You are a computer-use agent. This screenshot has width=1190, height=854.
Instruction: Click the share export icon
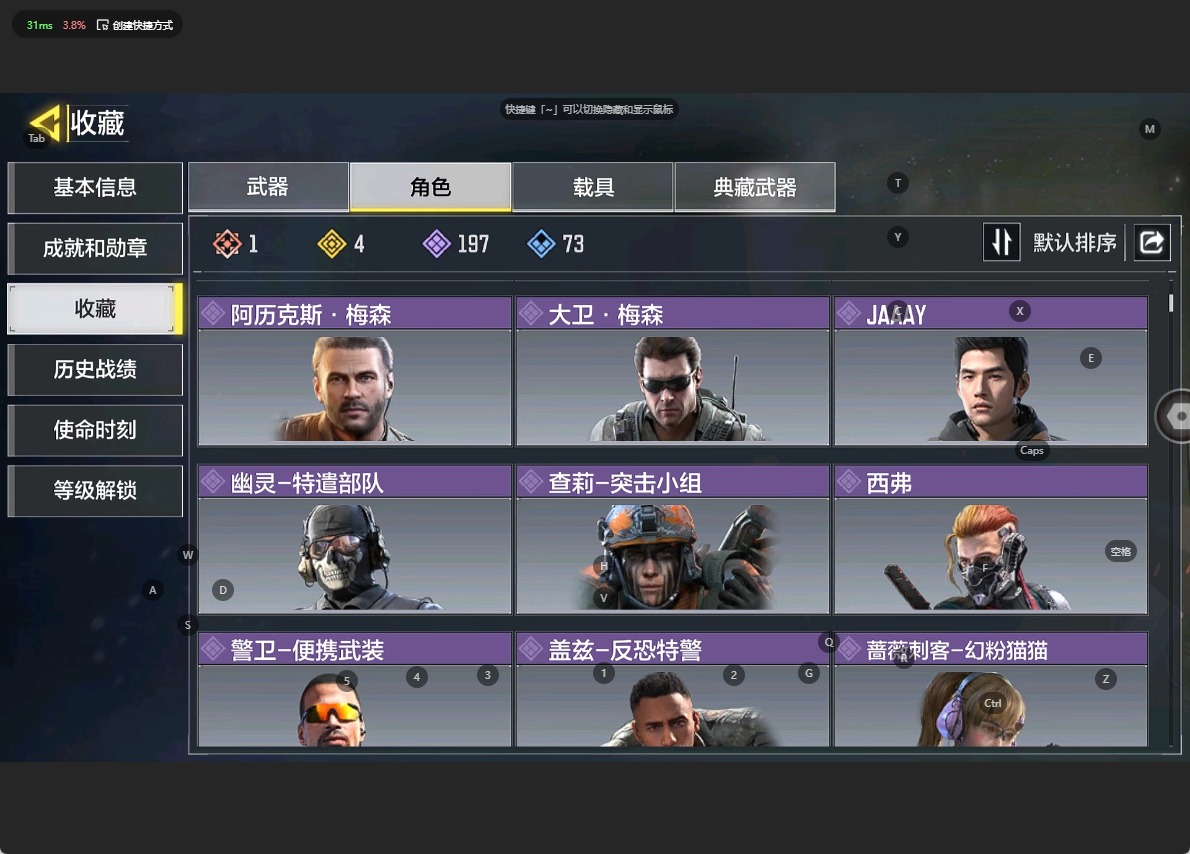[1152, 243]
